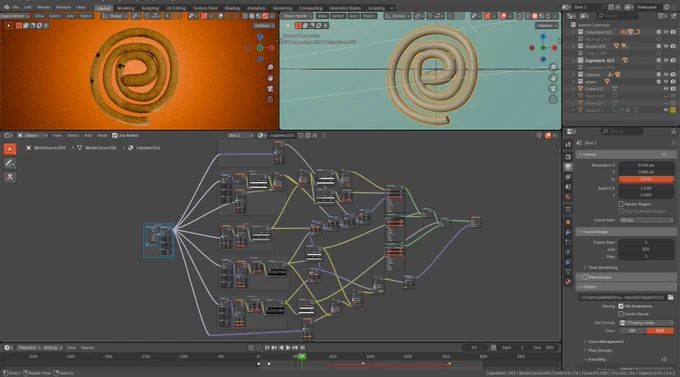Open the Output properties tab
The image size is (680, 377).
568,167
